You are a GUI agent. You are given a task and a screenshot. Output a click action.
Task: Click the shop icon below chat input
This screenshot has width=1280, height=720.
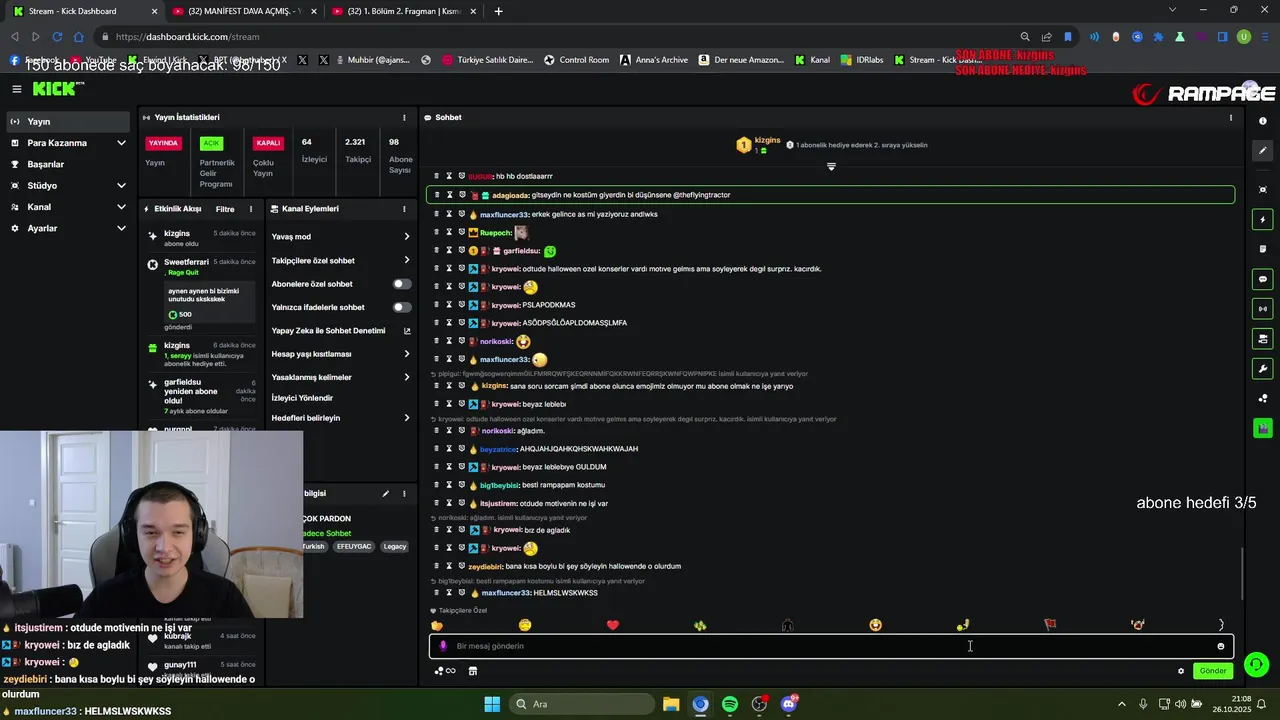473,671
